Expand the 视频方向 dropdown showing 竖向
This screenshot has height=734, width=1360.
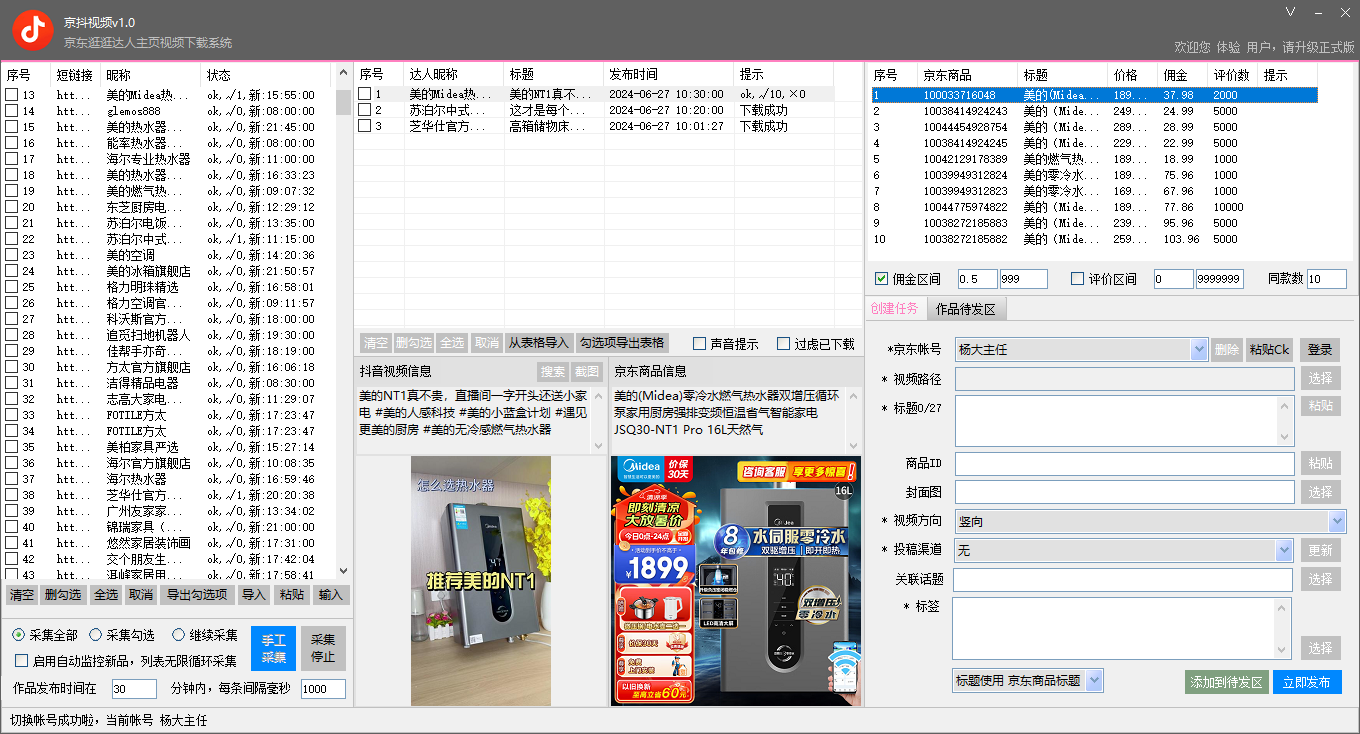1337,521
